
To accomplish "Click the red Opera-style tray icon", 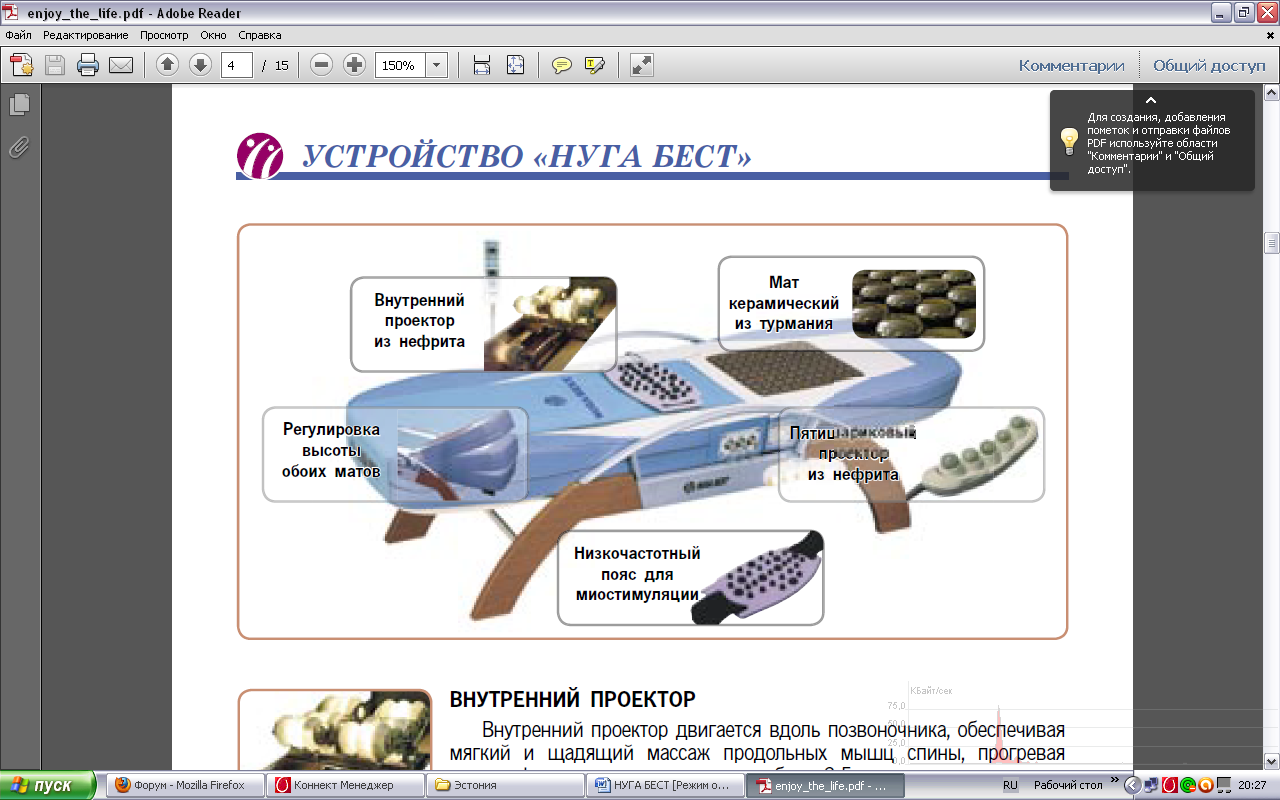I will point(1168,785).
